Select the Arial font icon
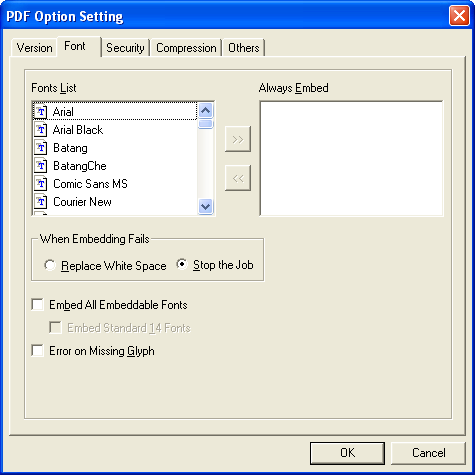Screen dimensions: 475x475 tap(41, 112)
